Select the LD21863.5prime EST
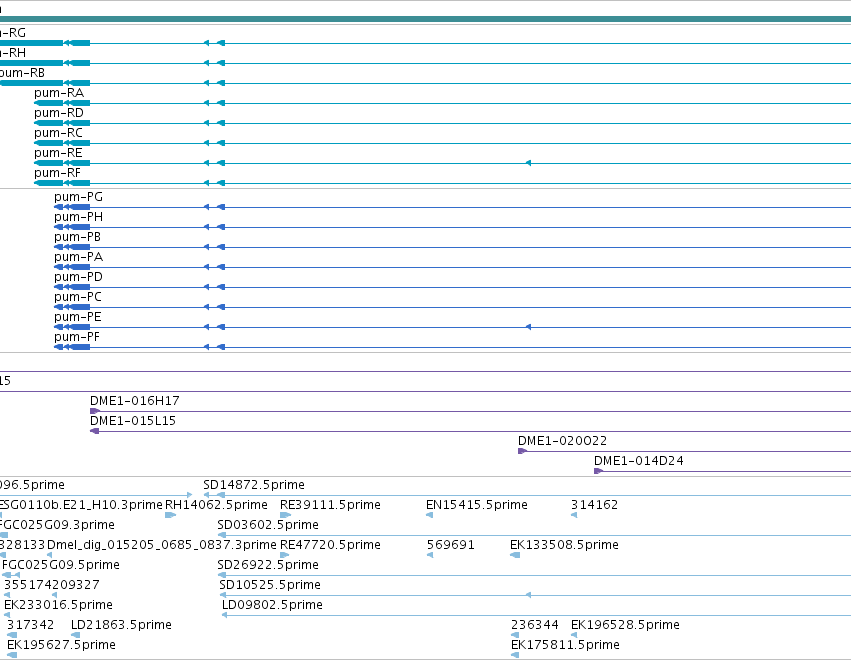The width and height of the screenshot is (851, 660). pos(121,626)
